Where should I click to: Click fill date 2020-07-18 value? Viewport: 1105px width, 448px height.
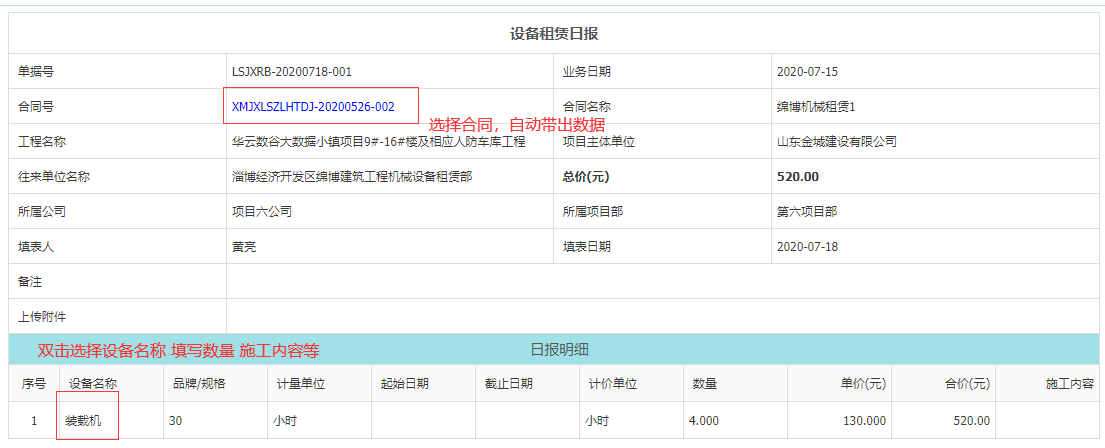click(807, 247)
